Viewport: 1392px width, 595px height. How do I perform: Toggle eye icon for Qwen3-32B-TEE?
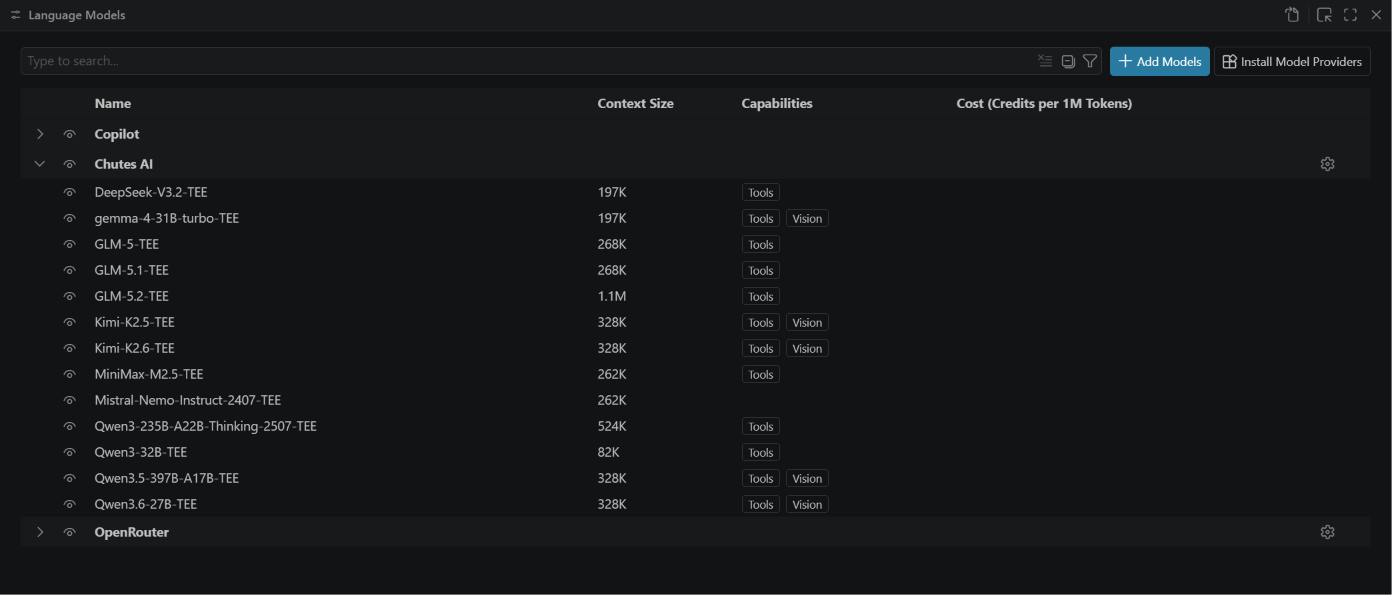pyautogui.click(x=70, y=452)
